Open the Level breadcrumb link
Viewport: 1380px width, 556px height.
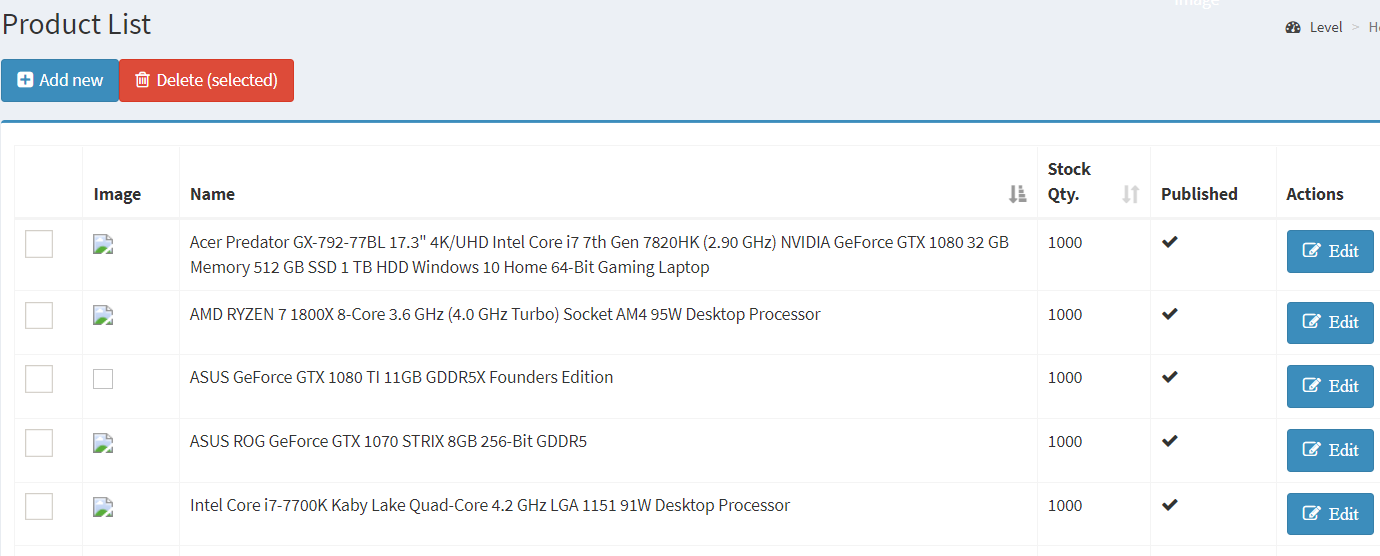point(1326,27)
